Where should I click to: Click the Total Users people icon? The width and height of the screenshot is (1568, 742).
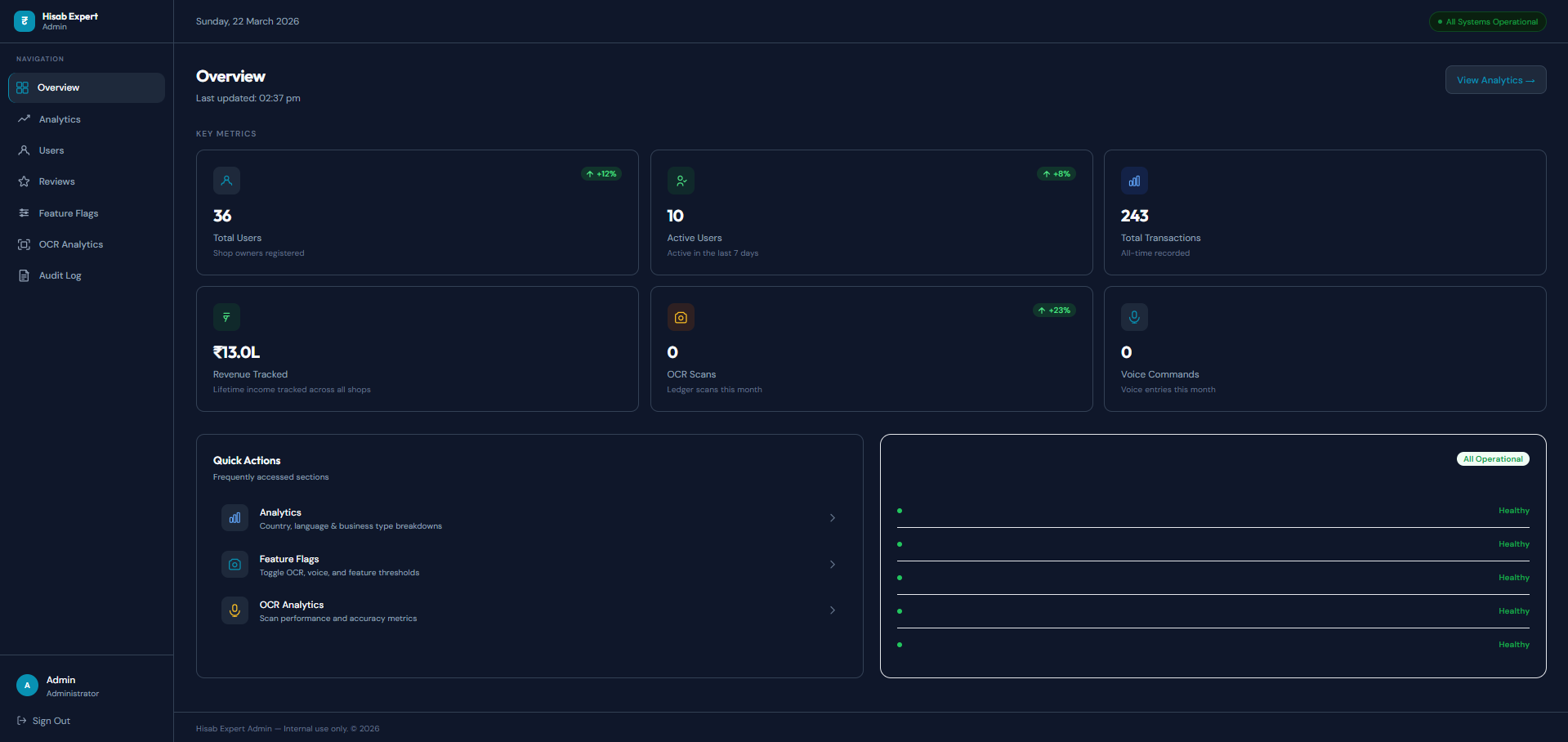click(x=226, y=181)
